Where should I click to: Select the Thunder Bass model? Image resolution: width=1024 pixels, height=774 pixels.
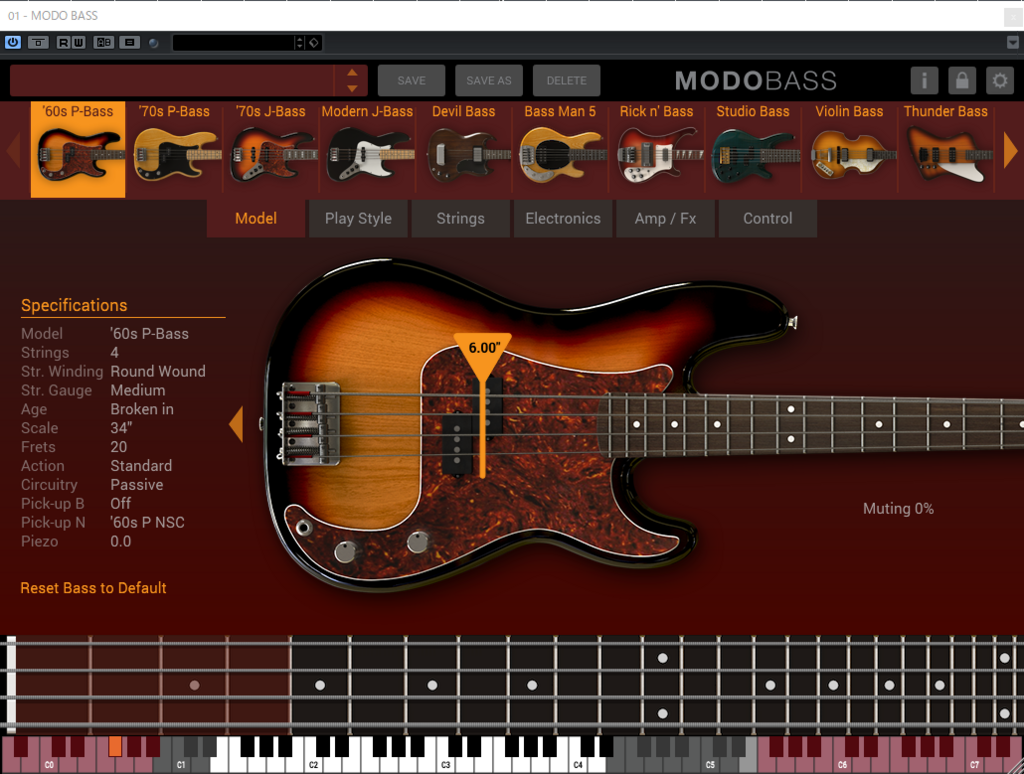click(946, 150)
